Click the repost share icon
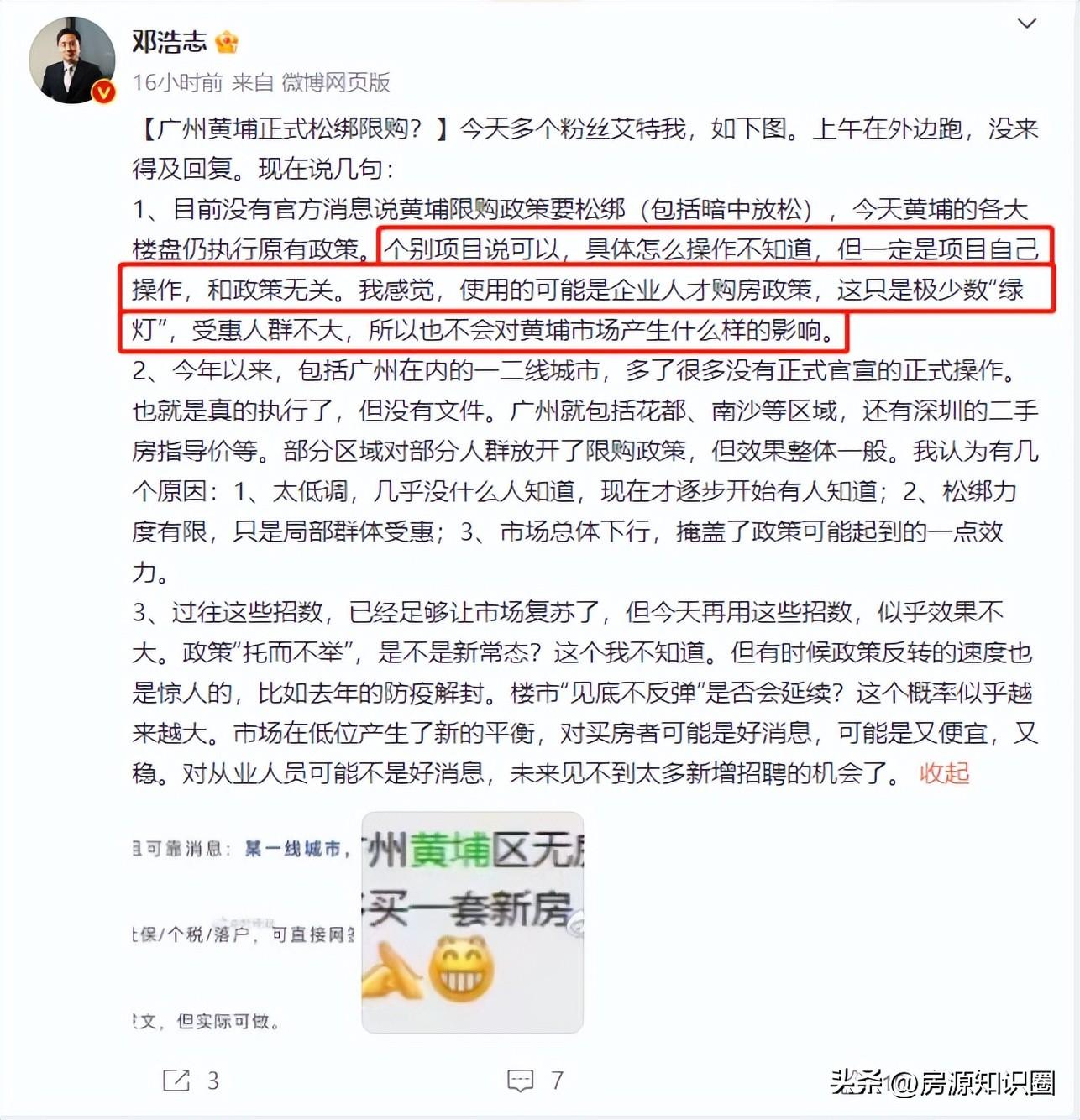Screen dimensions: 1080x1120 (176, 1080)
